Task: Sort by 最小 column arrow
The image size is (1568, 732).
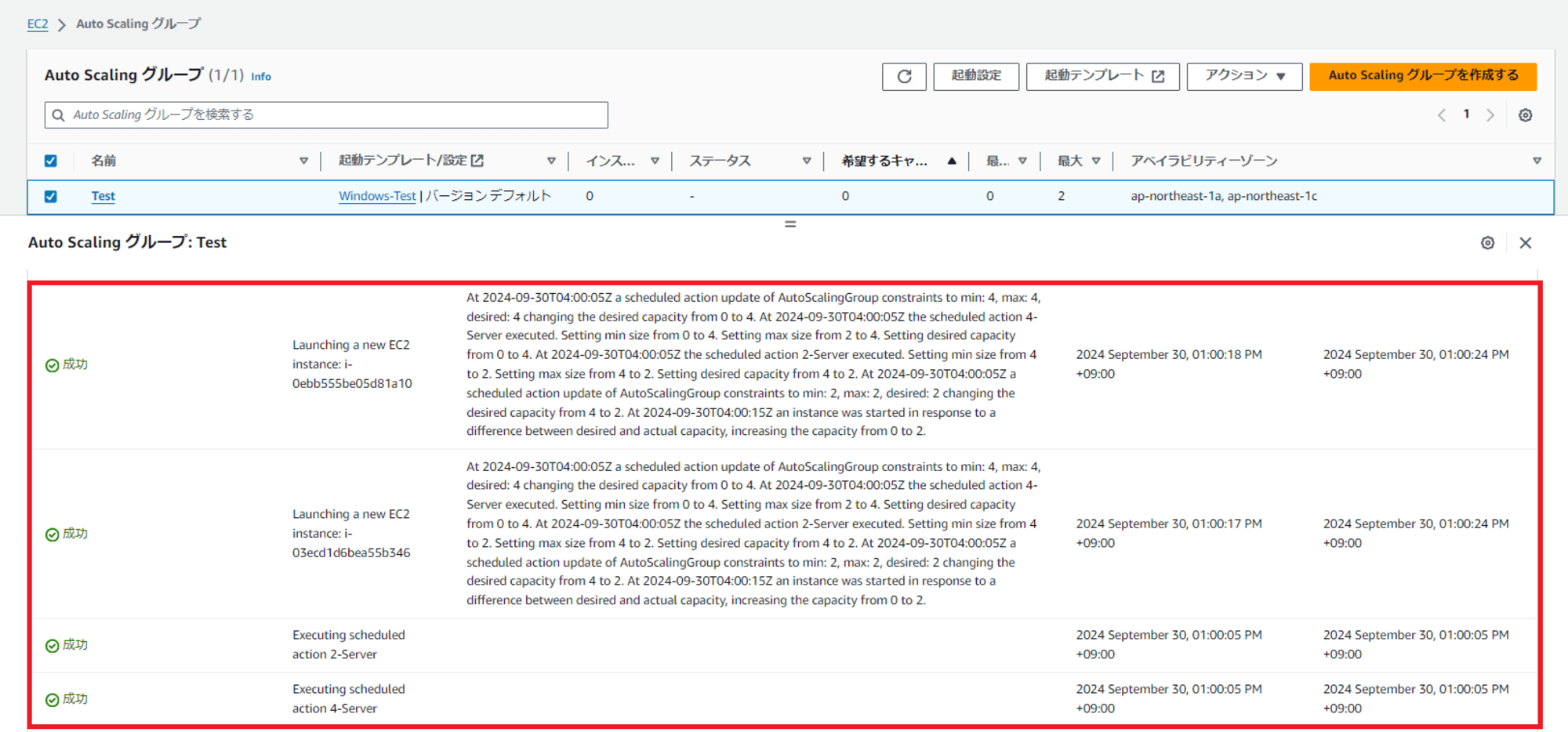Action: point(1022,161)
